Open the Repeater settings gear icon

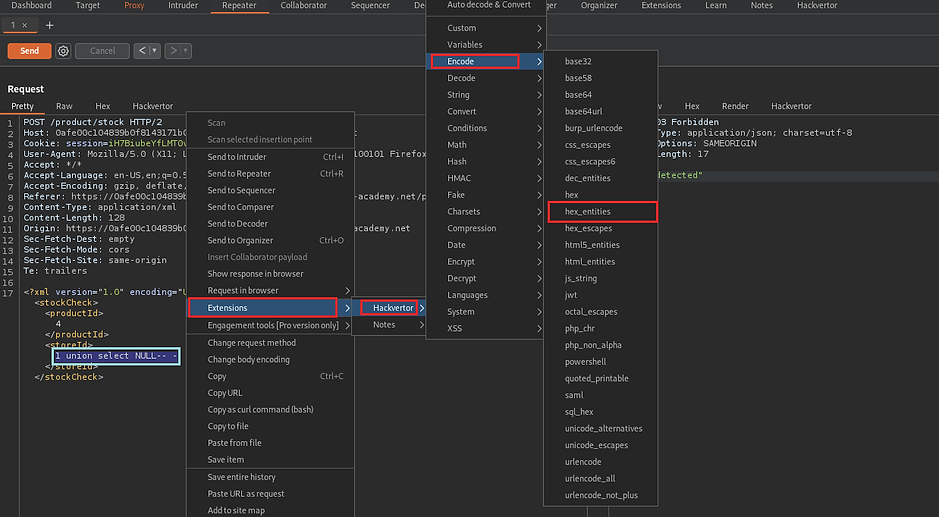coord(64,51)
